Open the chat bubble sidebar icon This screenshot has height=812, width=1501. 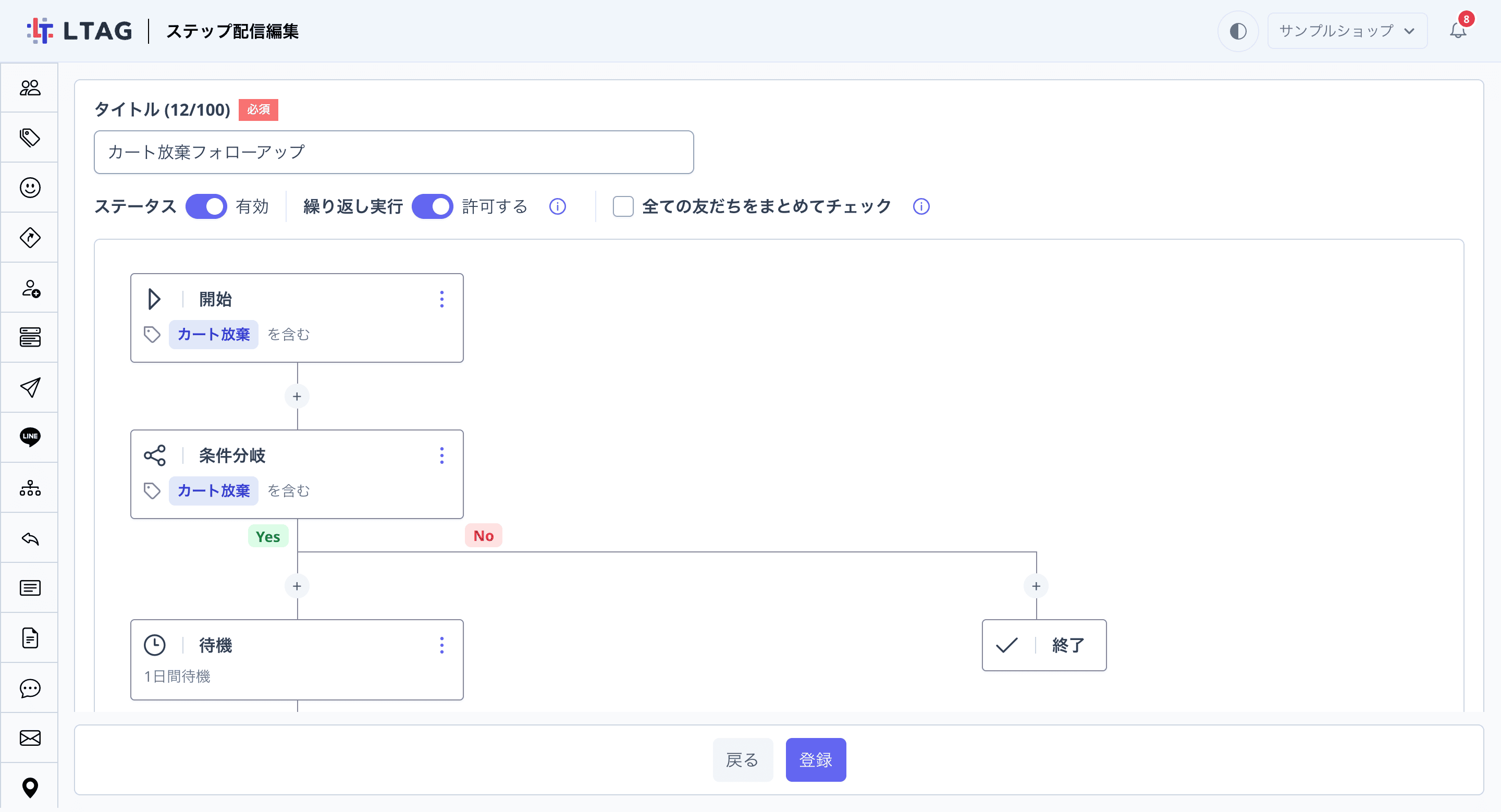point(30,688)
